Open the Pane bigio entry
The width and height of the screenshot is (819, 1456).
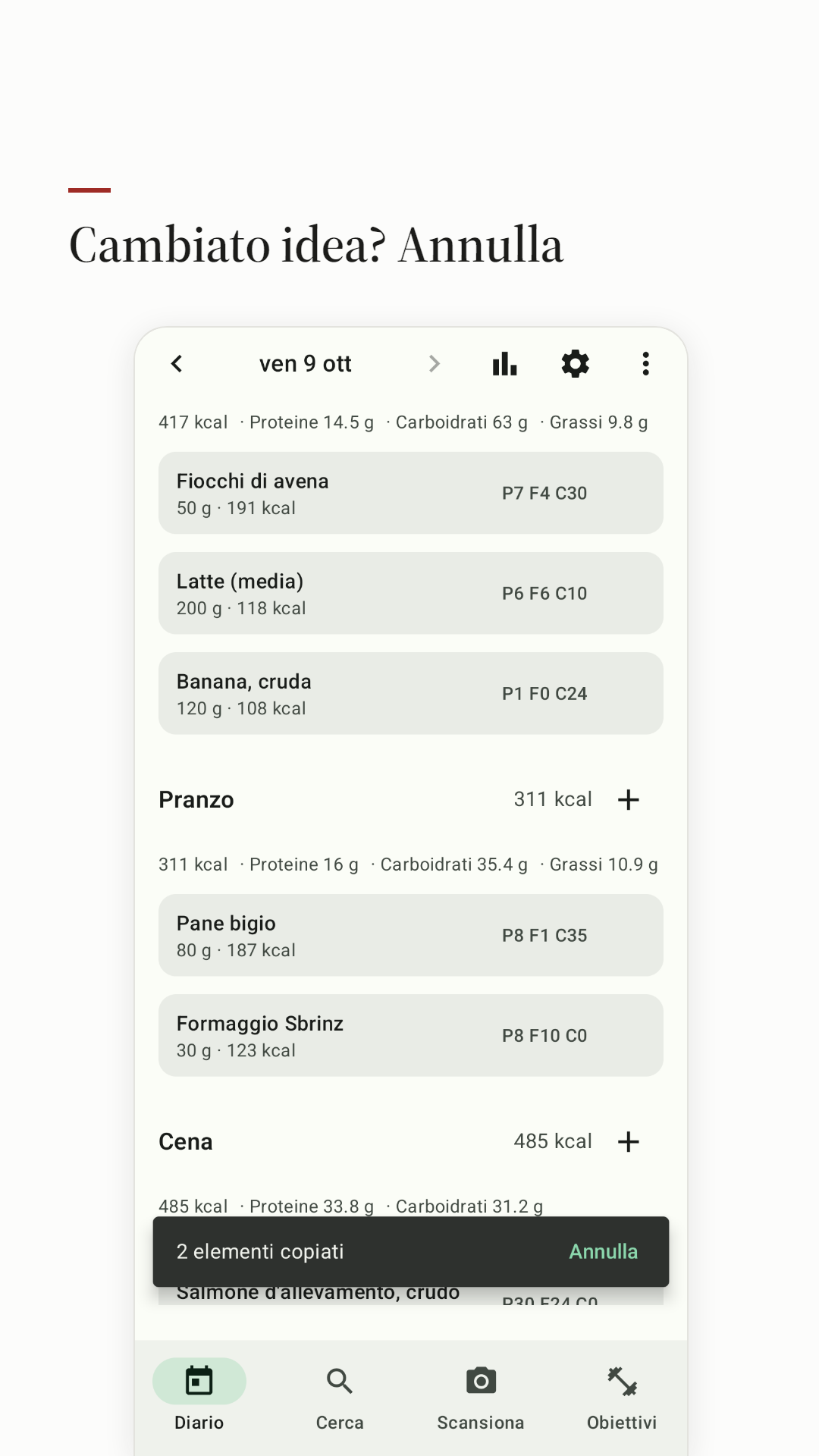click(411, 935)
